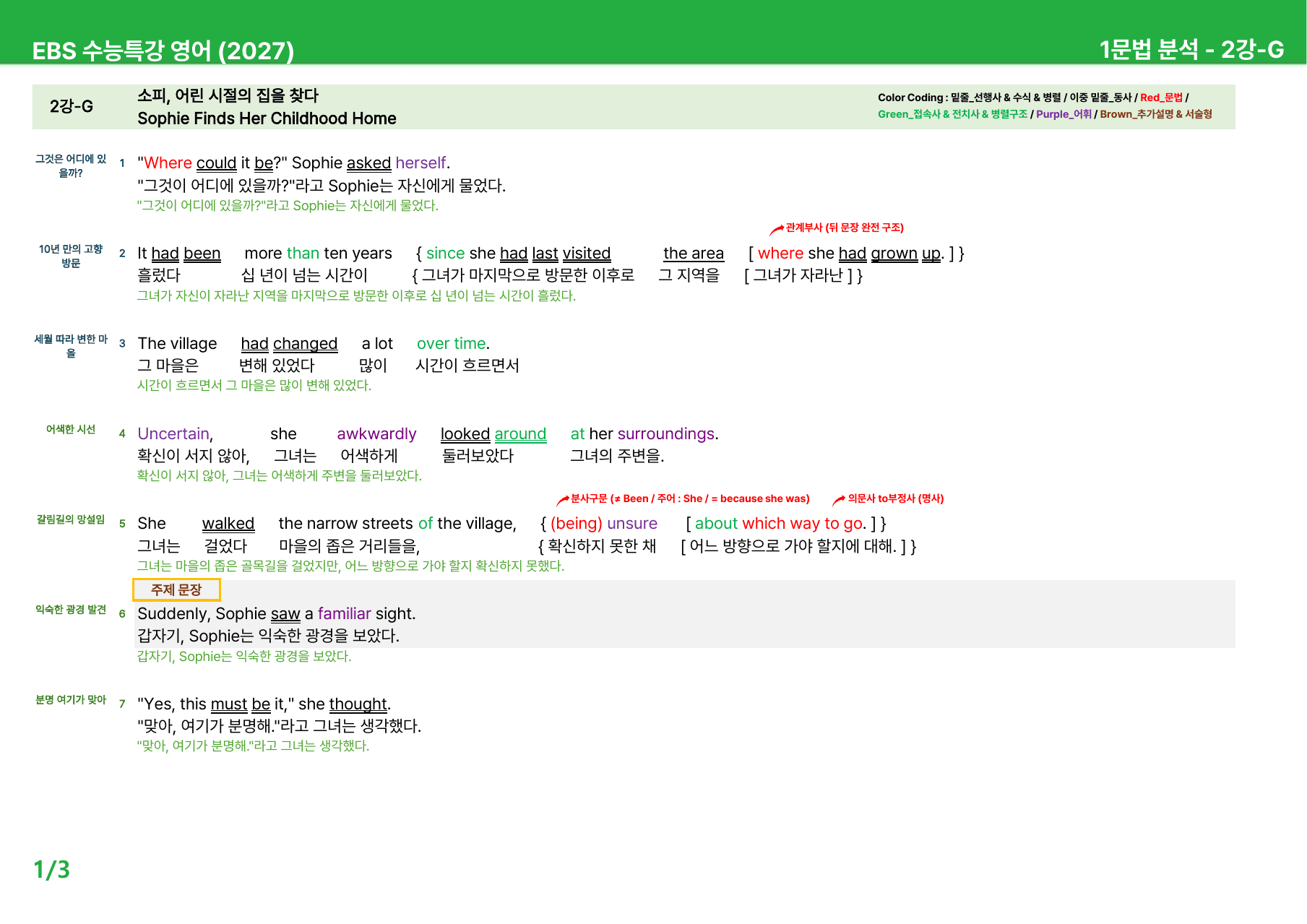1307x924 pixels.
Task: Click the green translation '갑자기, Sophie는 익숙한 광경을 보았다.'
Action: pyautogui.click(x=244, y=656)
